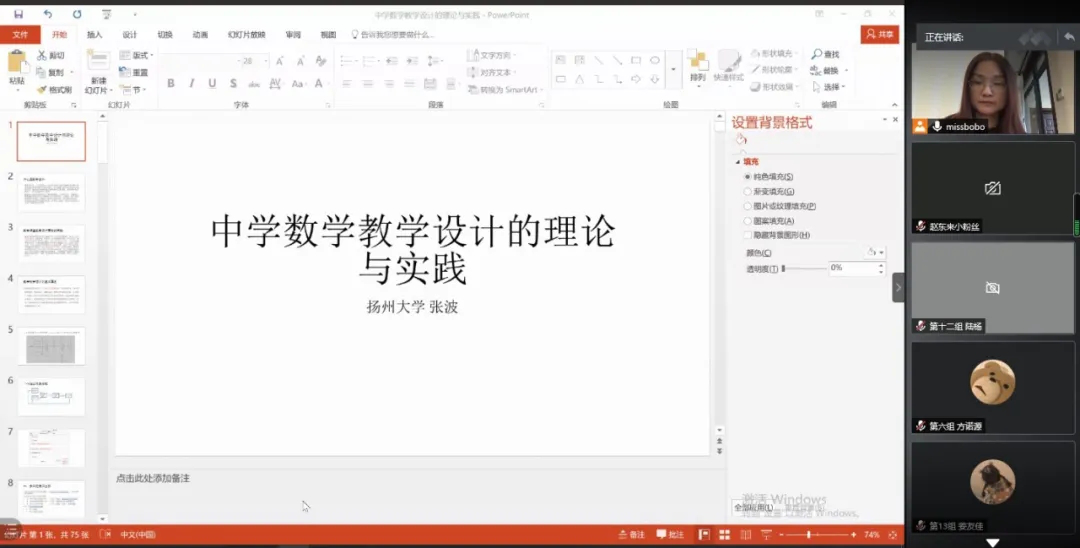Select Picture or texture fill (图片或纹理填充) option
The height and width of the screenshot is (548, 1080).
[x=747, y=206]
